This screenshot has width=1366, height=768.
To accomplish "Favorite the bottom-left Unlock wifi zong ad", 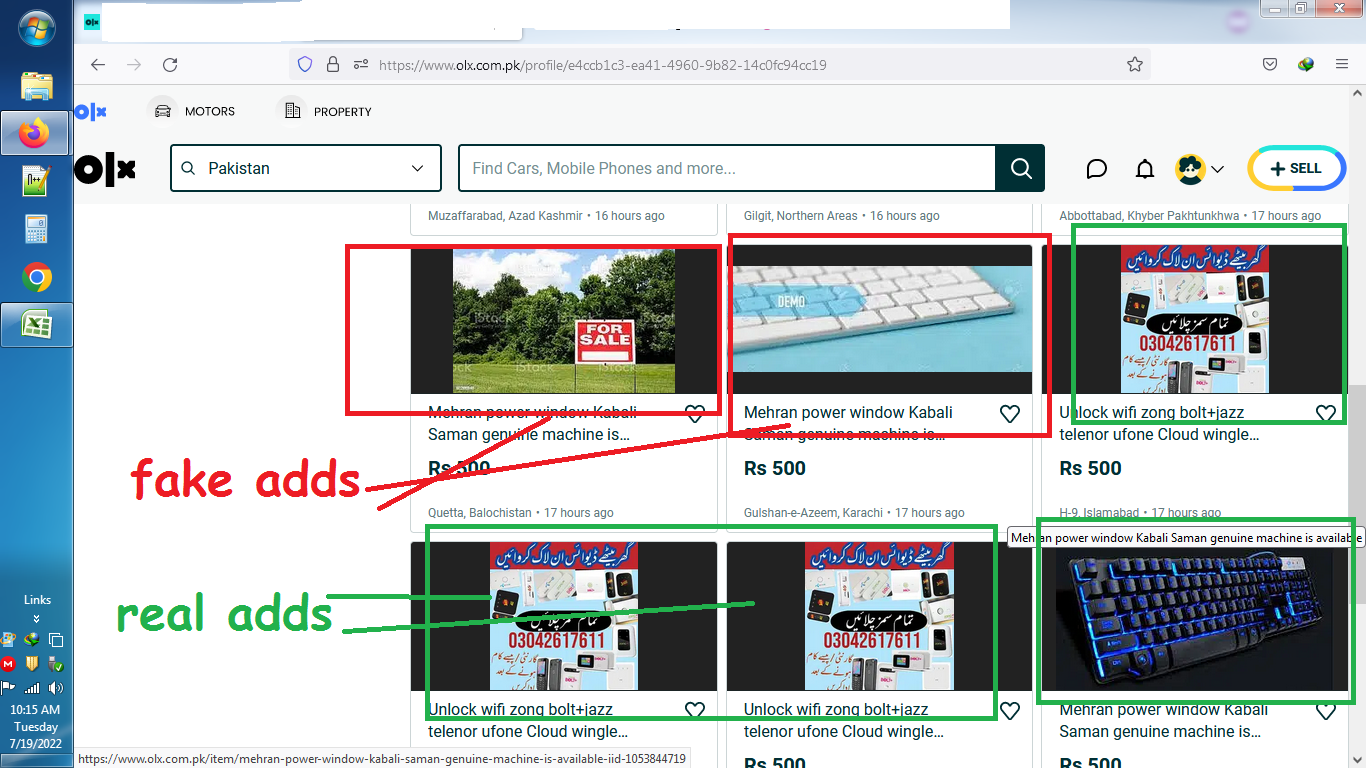I will click(694, 711).
